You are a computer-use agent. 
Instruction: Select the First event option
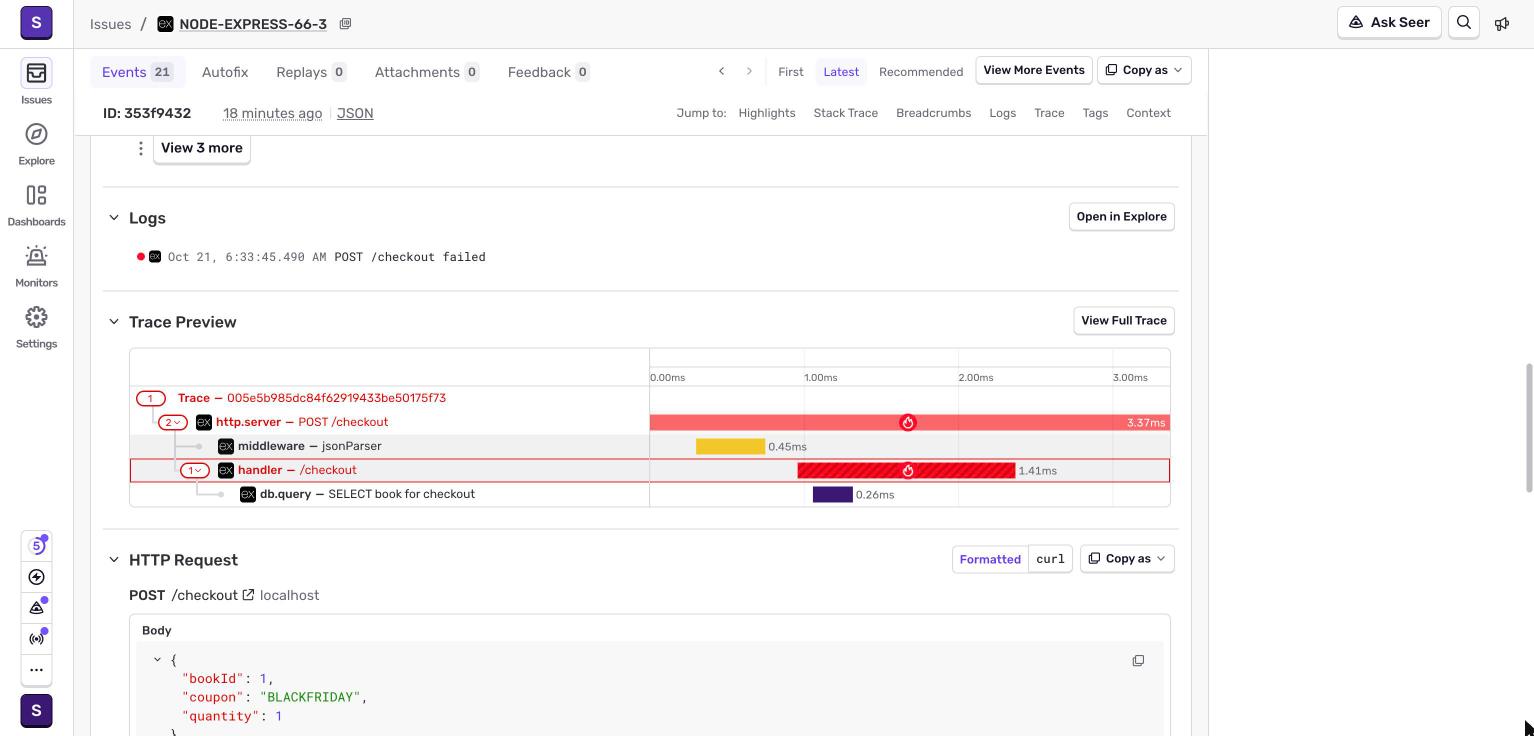point(790,72)
